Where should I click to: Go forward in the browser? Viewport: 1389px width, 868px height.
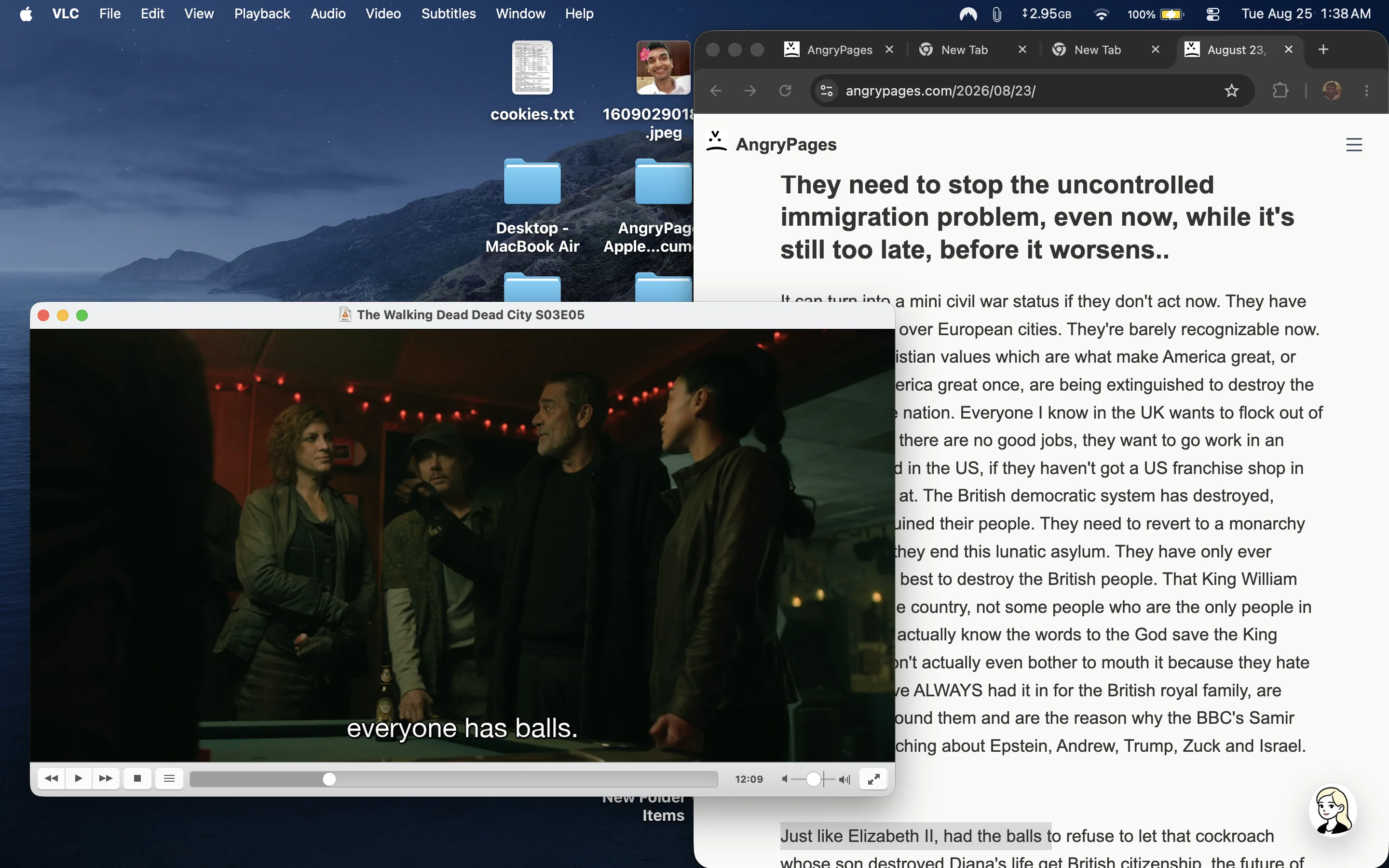tap(750, 91)
